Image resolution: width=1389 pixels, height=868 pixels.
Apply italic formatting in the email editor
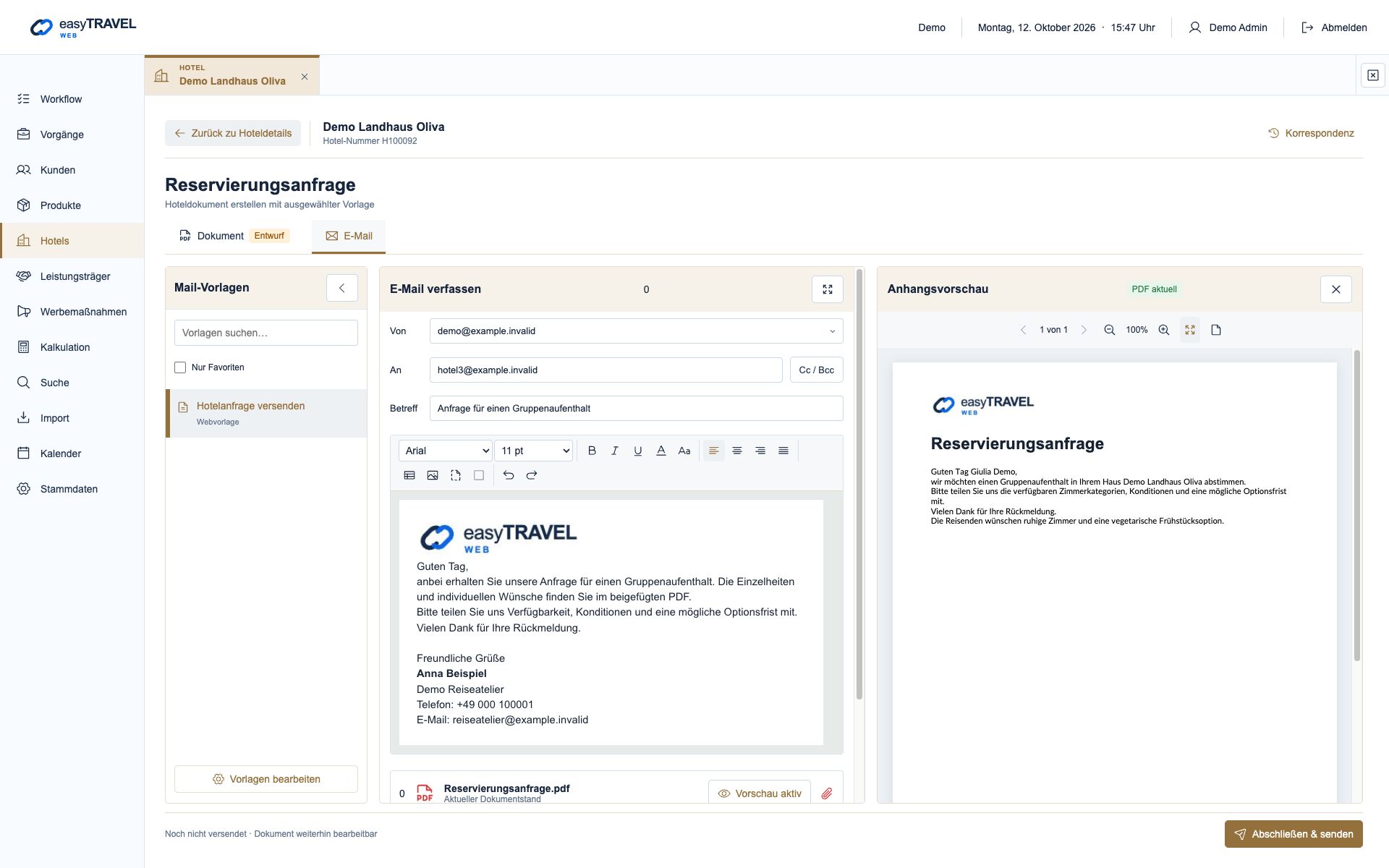[x=615, y=451]
